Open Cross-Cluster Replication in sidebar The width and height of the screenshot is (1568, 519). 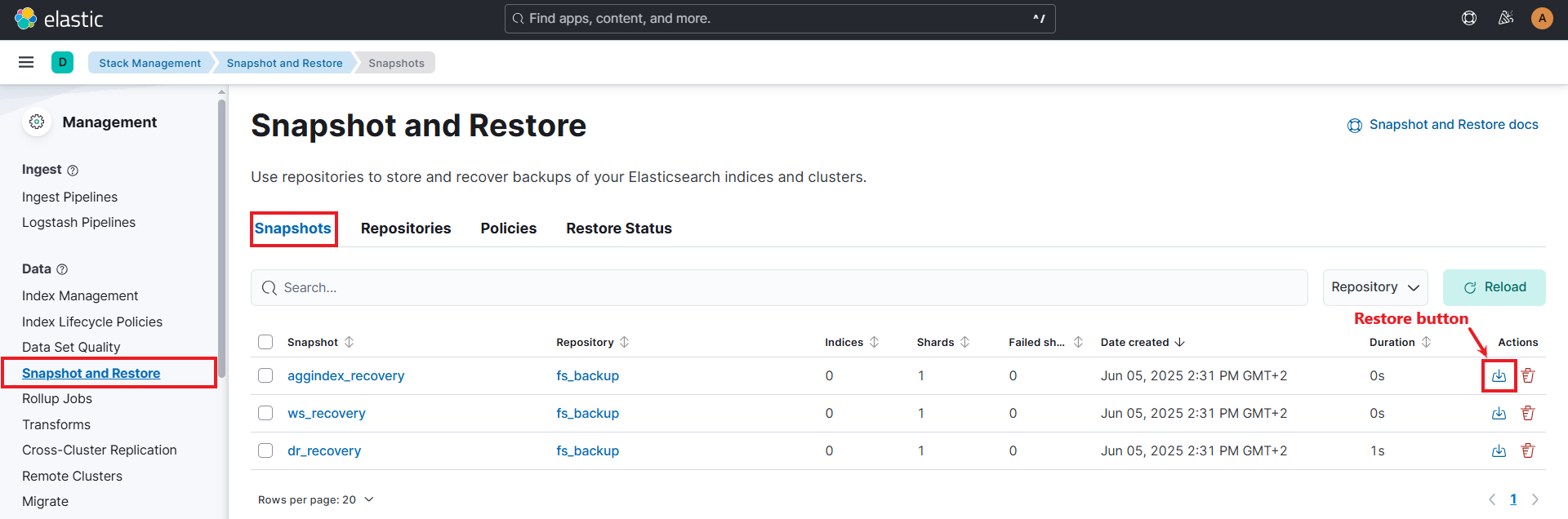click(100, 450)
